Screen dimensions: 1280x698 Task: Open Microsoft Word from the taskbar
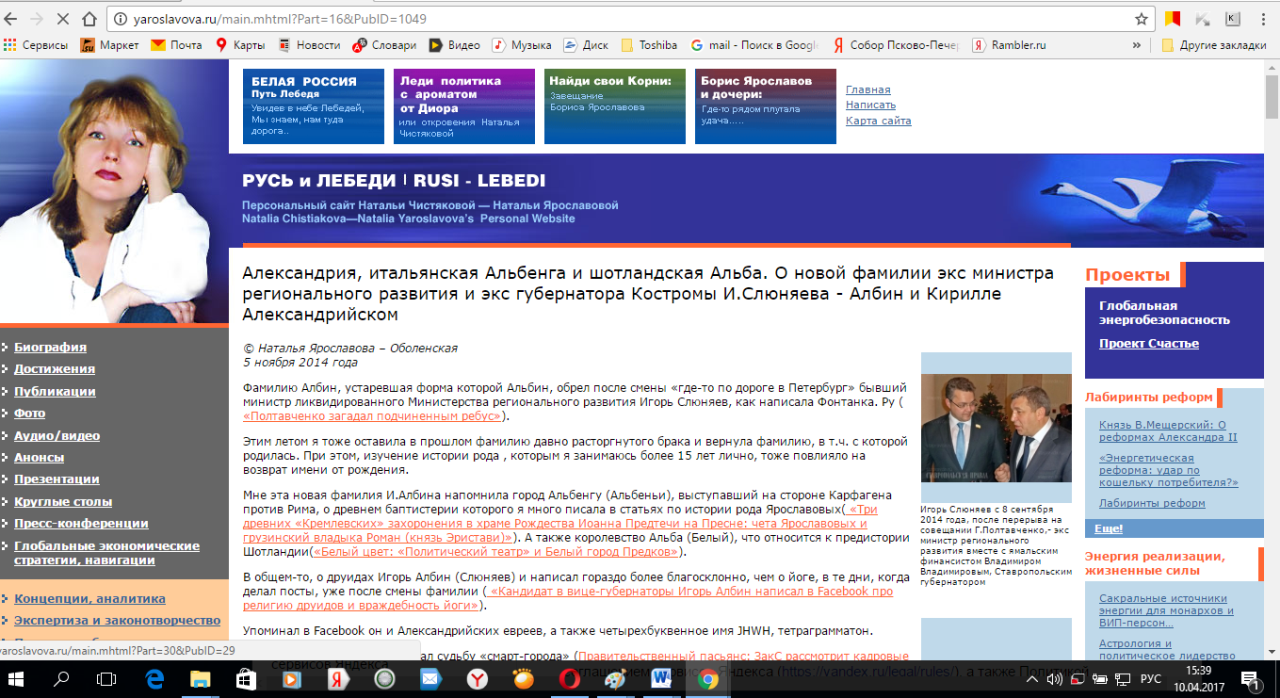tap(661, 678)
